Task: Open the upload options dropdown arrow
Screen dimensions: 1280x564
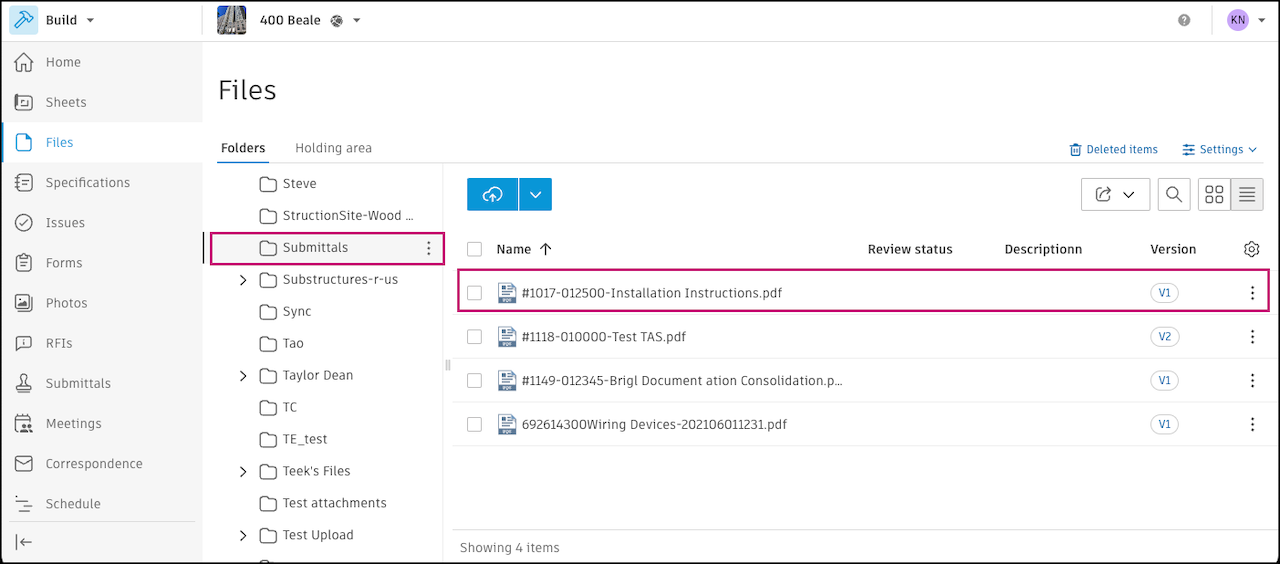Action: click(536, 195)
